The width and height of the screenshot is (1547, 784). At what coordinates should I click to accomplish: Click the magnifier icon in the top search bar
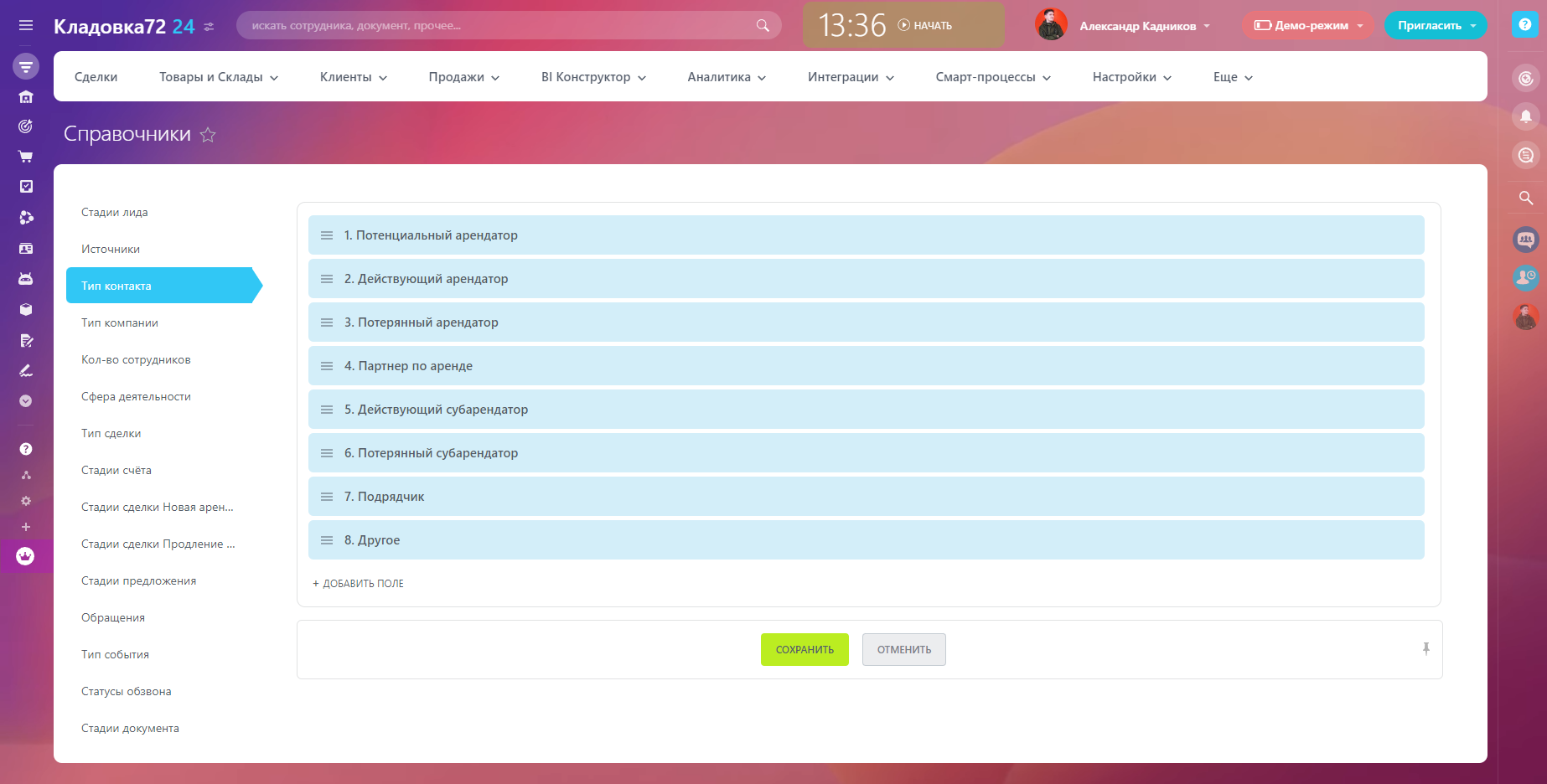tap(763, 25)
